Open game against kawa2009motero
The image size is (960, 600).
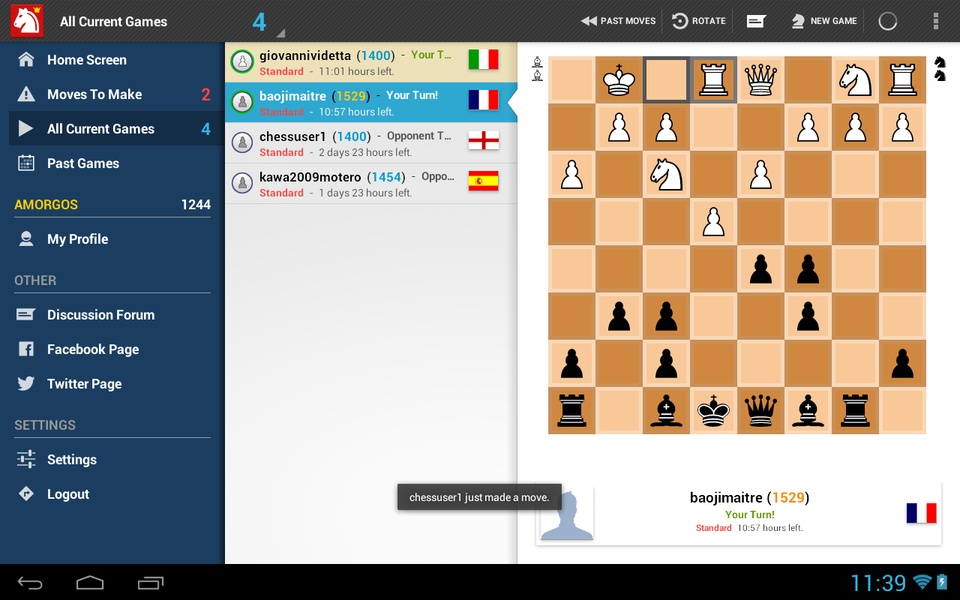tap(371, 184)
